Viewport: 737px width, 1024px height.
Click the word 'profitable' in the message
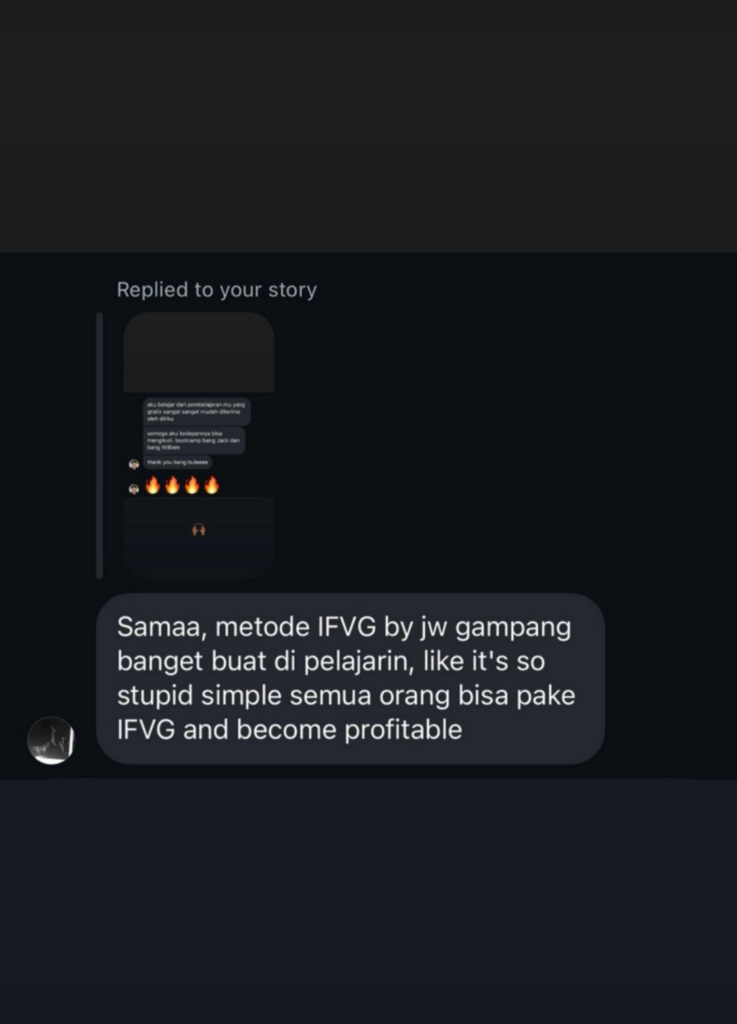403,729
